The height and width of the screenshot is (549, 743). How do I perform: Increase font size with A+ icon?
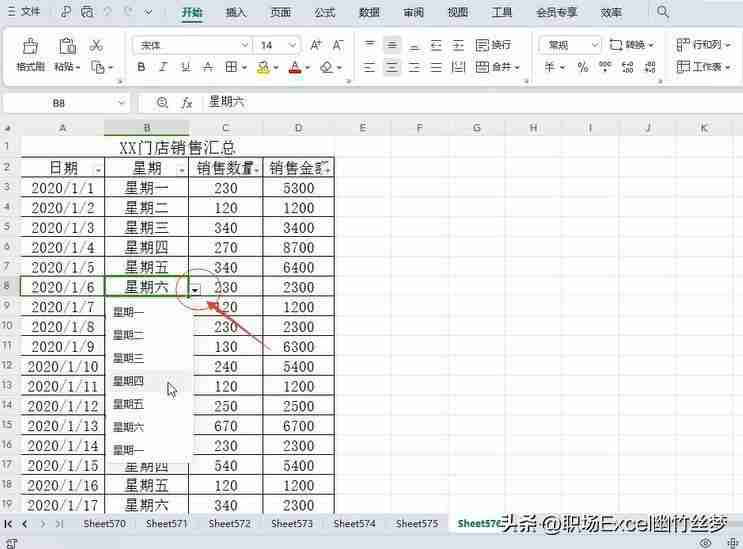(x=316, y=45)
